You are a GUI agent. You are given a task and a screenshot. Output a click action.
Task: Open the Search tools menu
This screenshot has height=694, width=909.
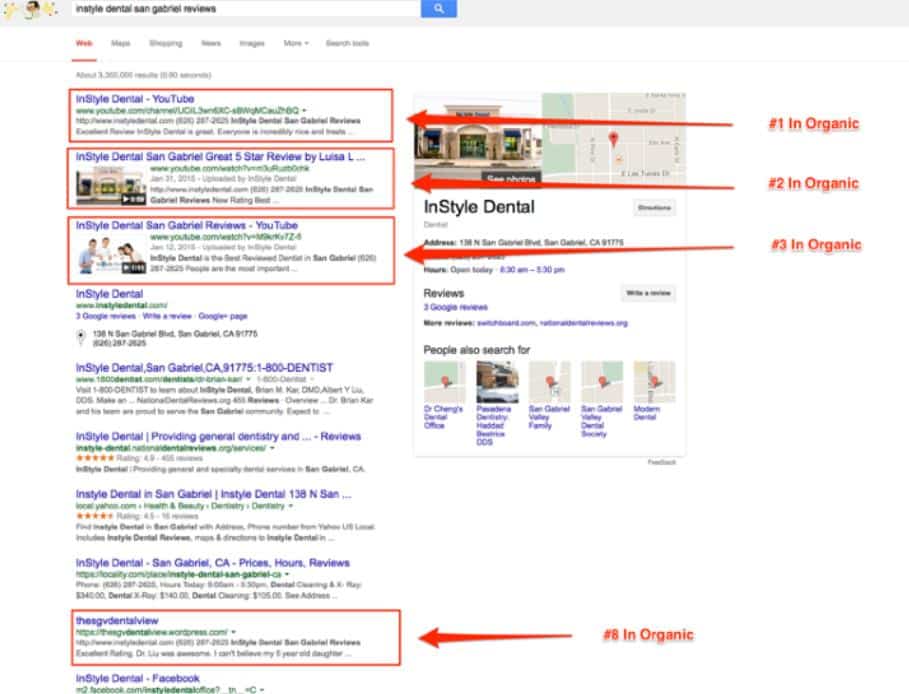(347, 43)
